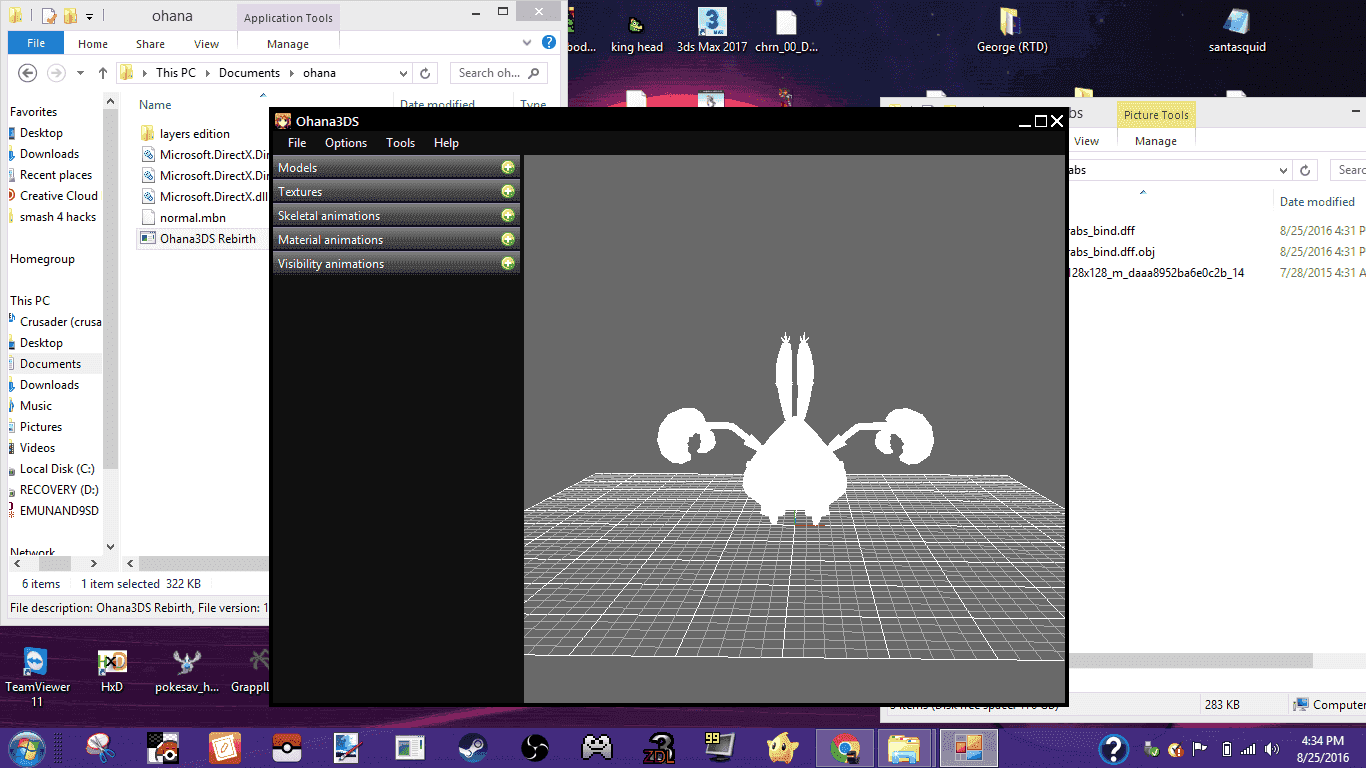Open the Options menu in Ohana3DS
Viewport: 1366px width, 768px height.
[x=346, y=143]
